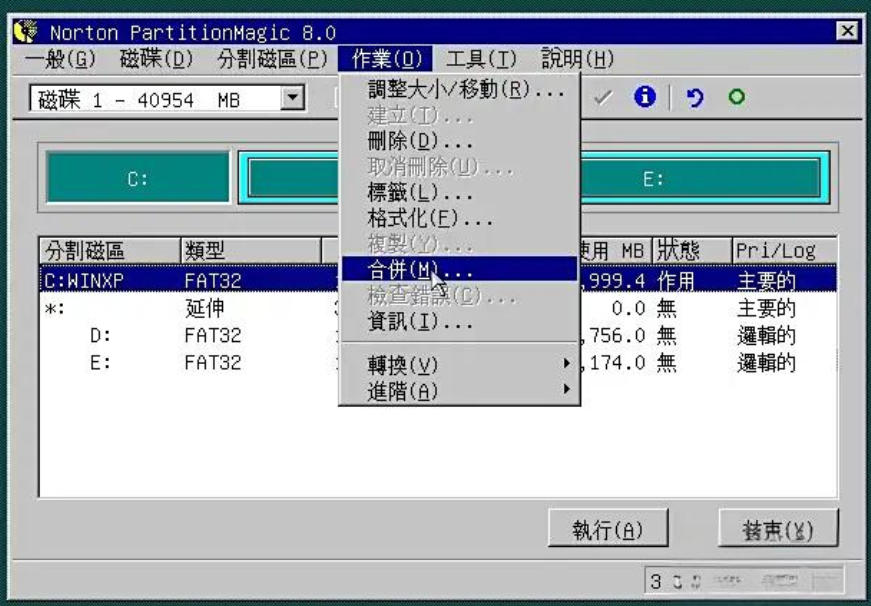This screenshot has height=606, width=871.
Task: Click the greyed checkmark apply icon in toolbar
Action: point(603,98)
